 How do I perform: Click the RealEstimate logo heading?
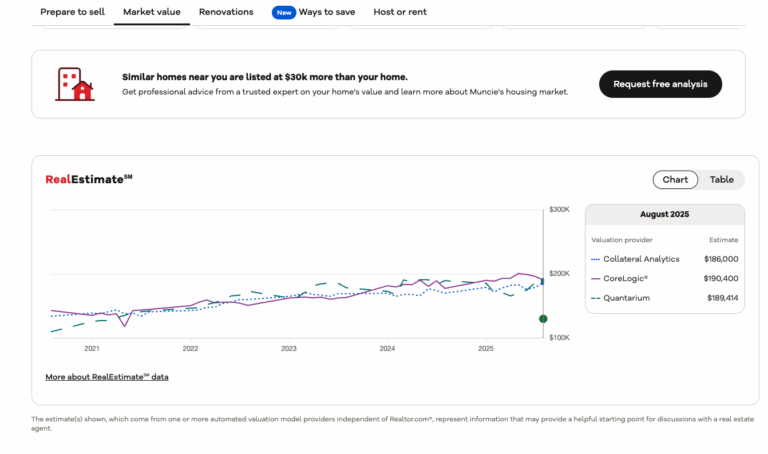89,179
